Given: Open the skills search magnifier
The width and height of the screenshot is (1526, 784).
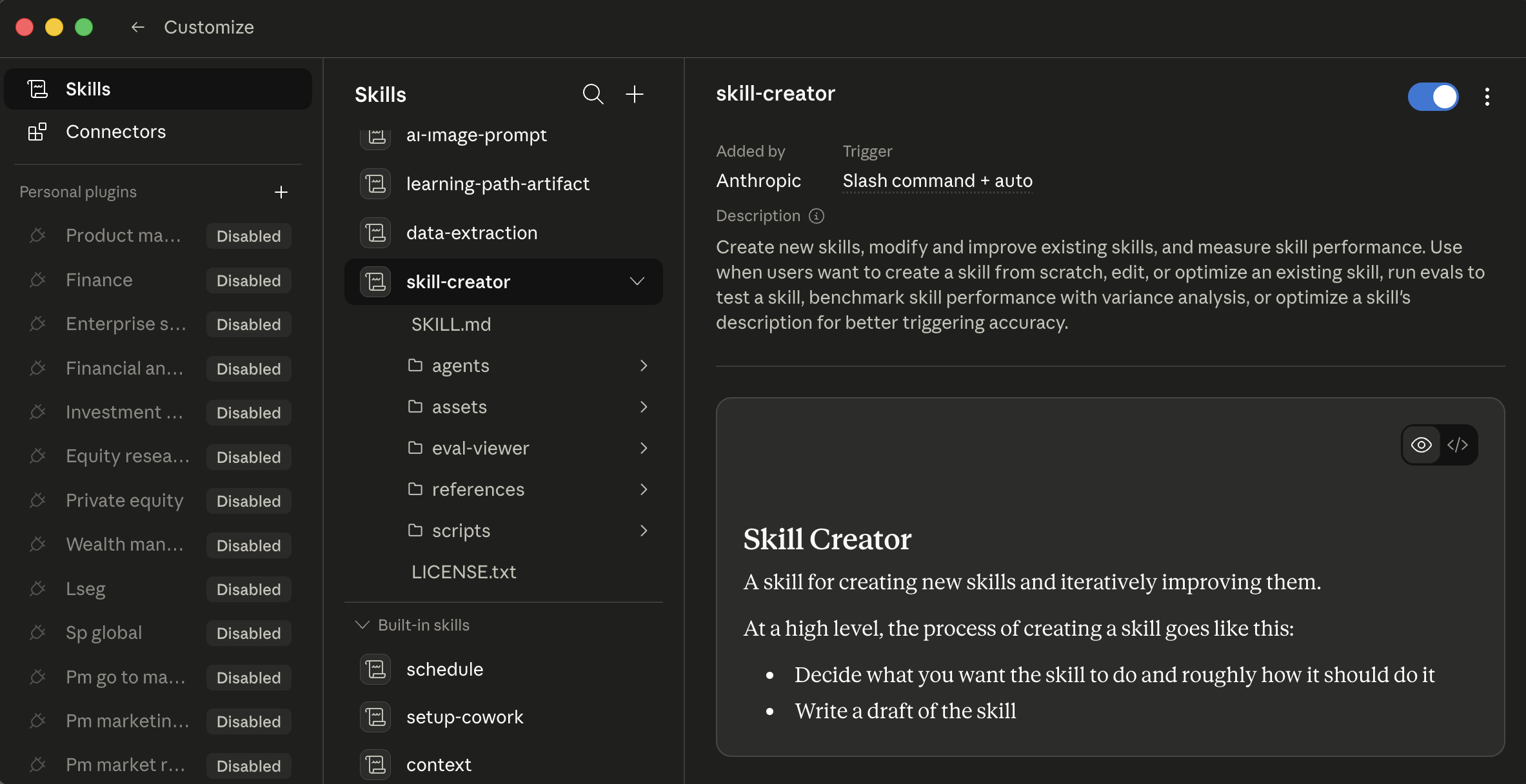Looking at the screenshot, I should [x=593, y=94].
